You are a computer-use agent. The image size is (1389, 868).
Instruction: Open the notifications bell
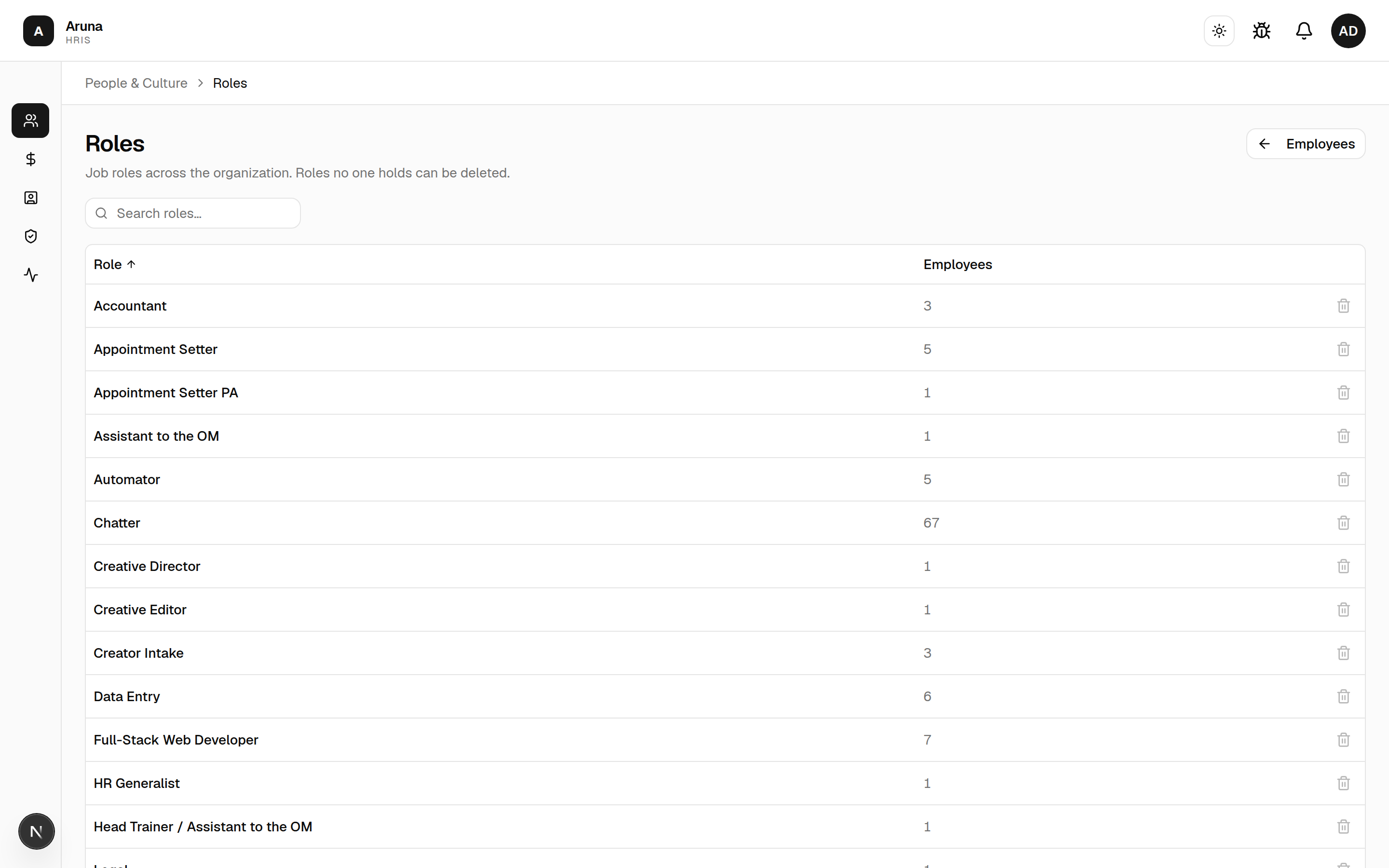pos(1304,31)
